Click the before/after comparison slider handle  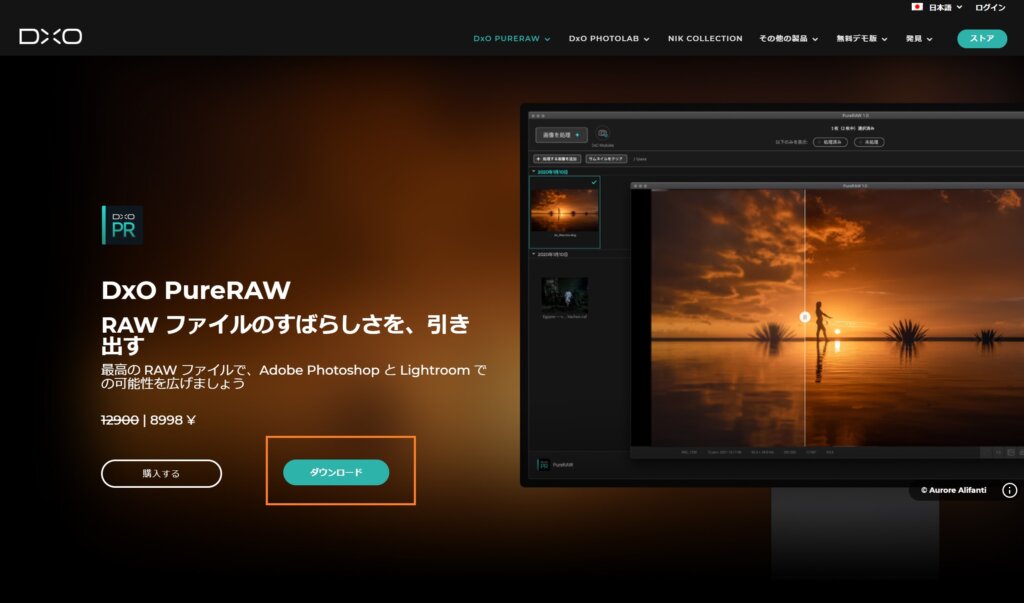coord(805,317)
